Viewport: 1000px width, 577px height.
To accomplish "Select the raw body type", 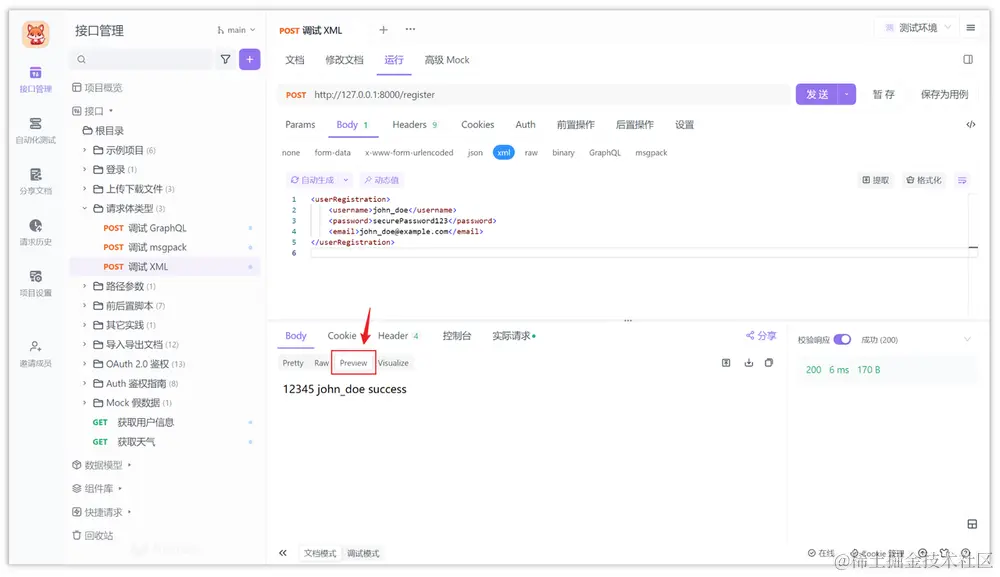I will (x=531, y=152).
